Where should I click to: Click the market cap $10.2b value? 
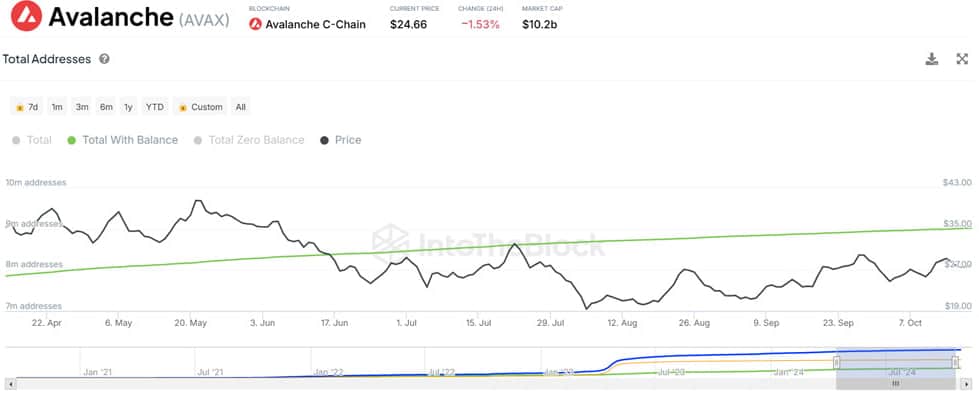[x=540, y=25]
